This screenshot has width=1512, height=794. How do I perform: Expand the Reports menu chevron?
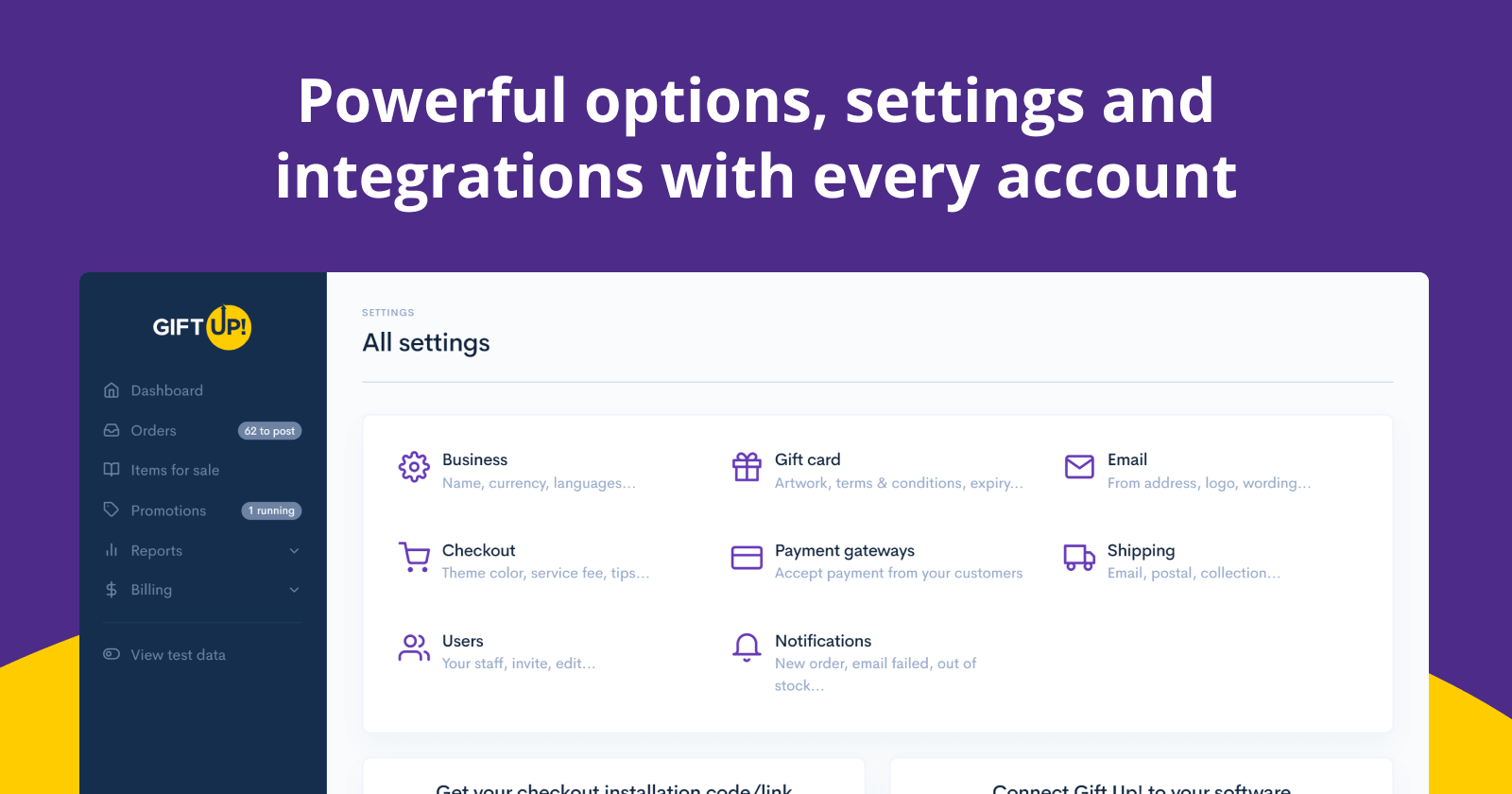(x=294, y=551)
